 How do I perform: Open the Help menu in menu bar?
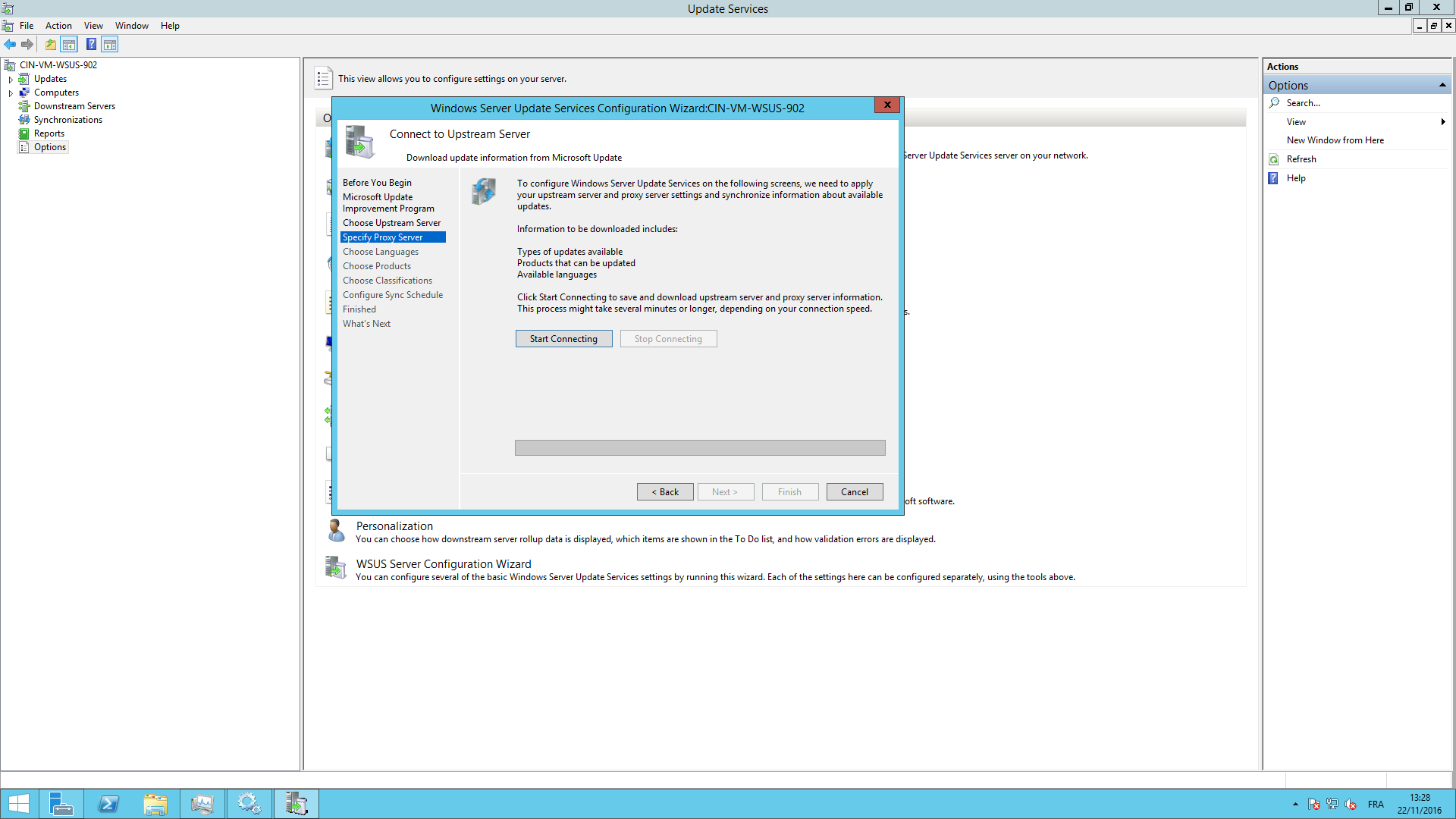[170, 26]
